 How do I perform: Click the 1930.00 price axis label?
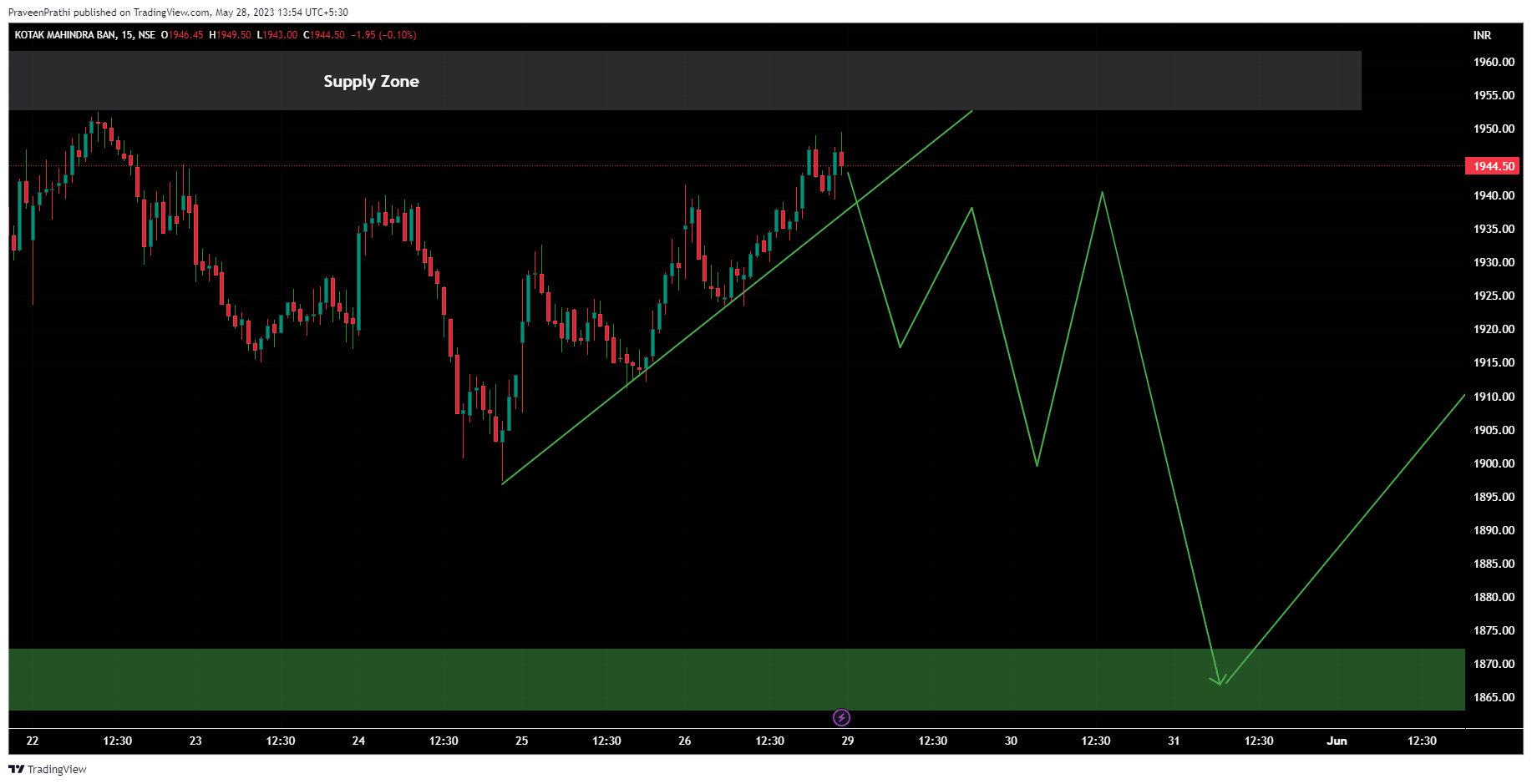click(x=1494, y=262)
